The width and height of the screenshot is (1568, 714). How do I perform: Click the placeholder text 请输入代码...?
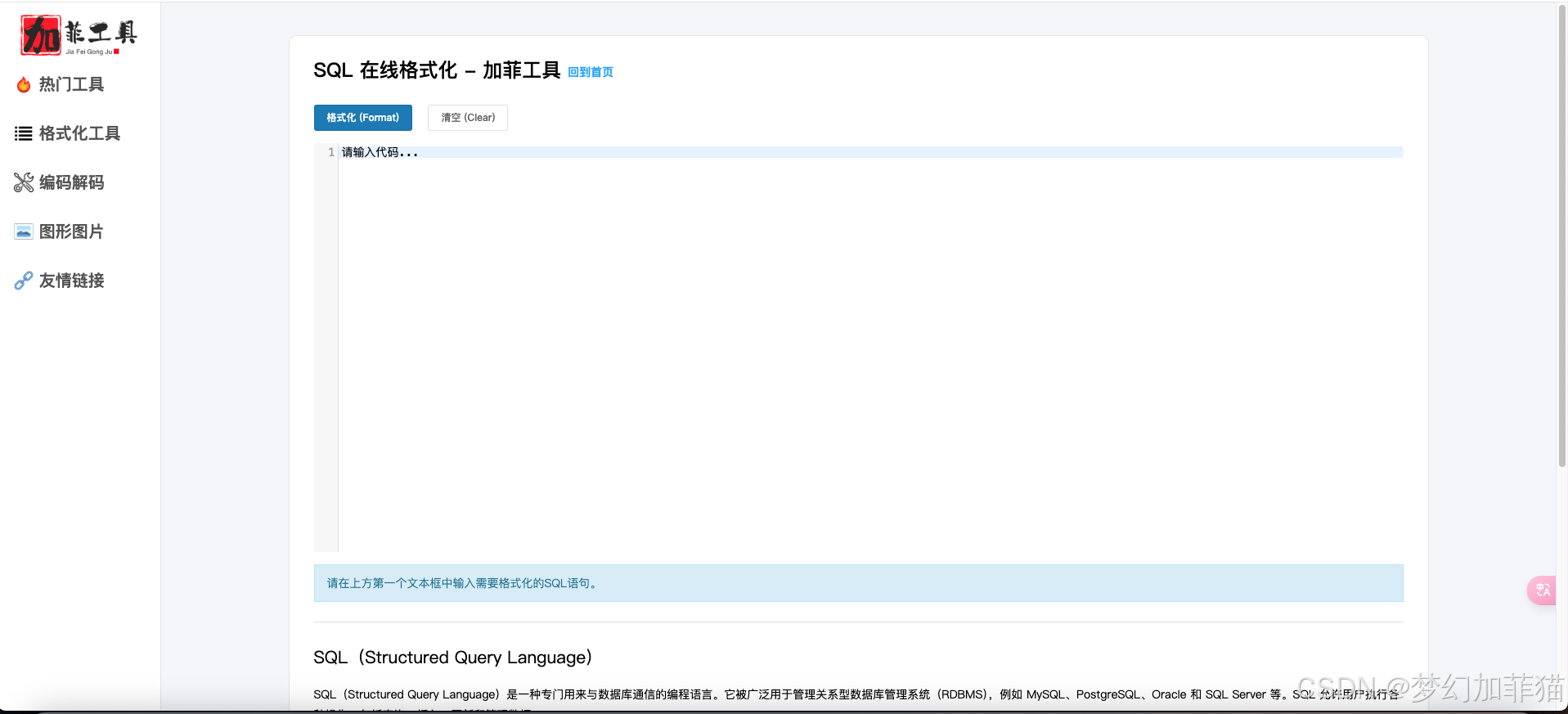tap(380, 152)
